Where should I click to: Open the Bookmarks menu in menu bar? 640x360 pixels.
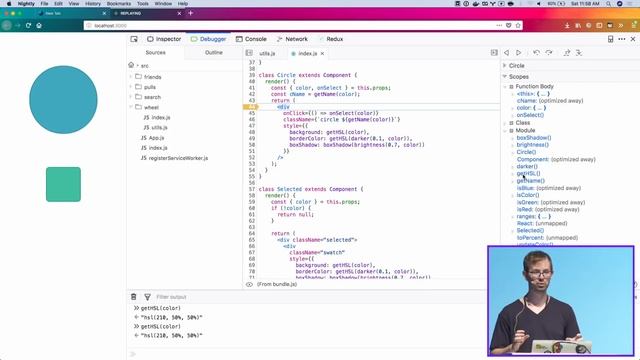coord(119,4)
